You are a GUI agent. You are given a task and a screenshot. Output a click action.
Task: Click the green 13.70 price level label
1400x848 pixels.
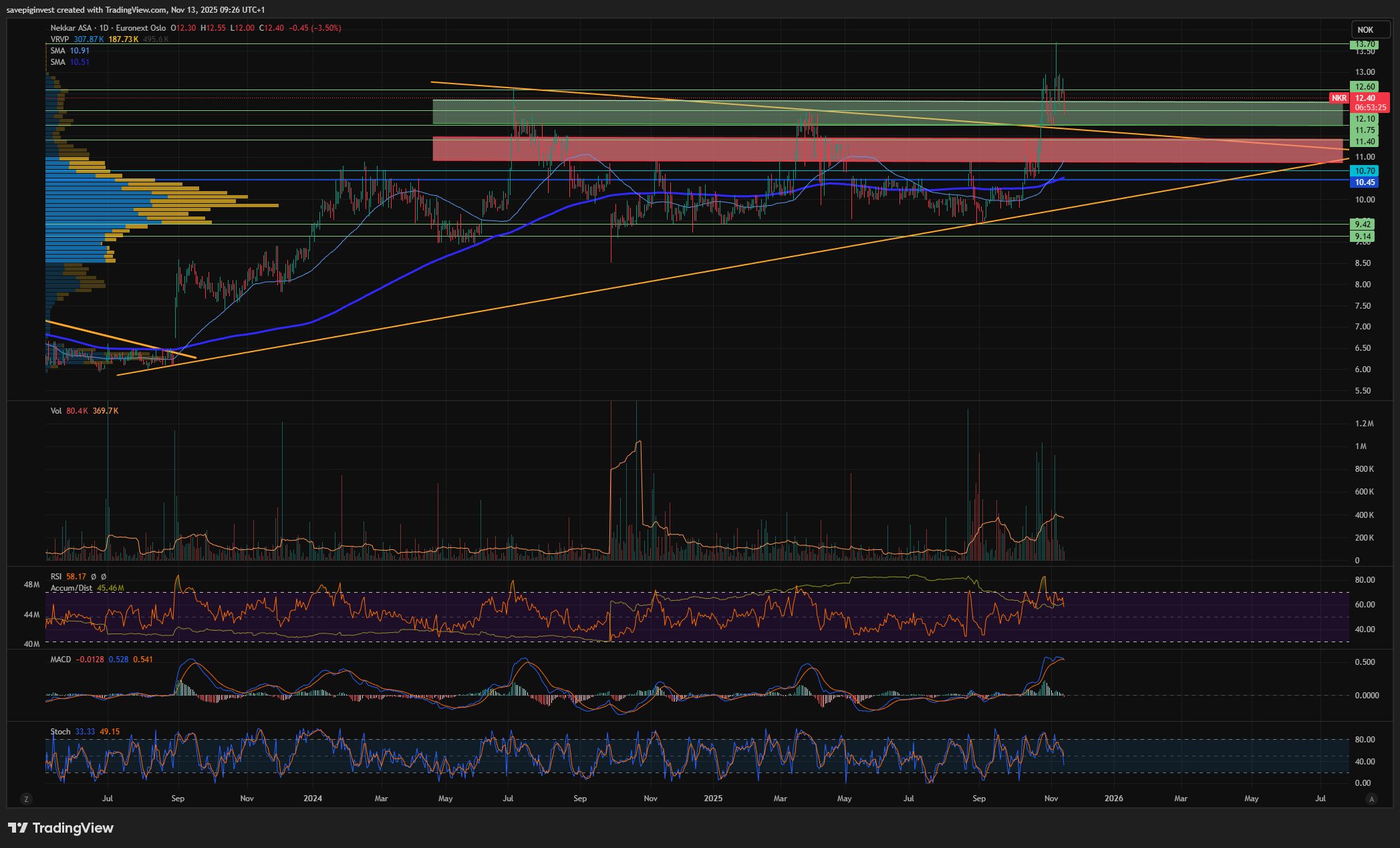pyautogui.click(x=1365, y=44)
